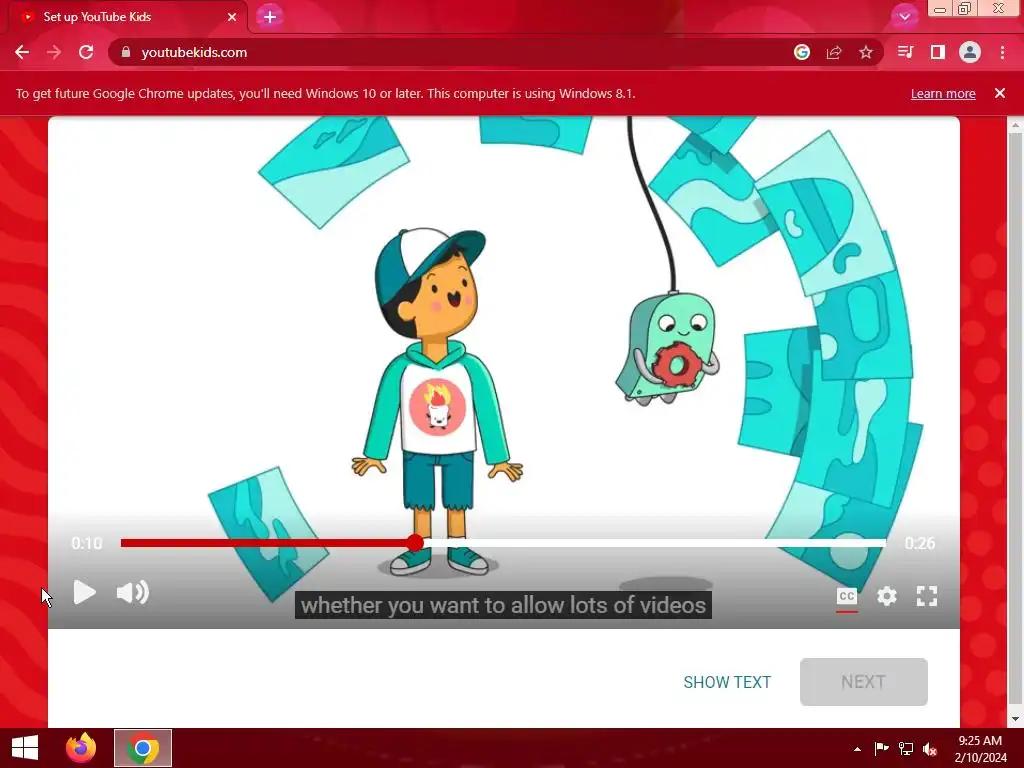Open the Action Center flag icon

coord(881,749)
